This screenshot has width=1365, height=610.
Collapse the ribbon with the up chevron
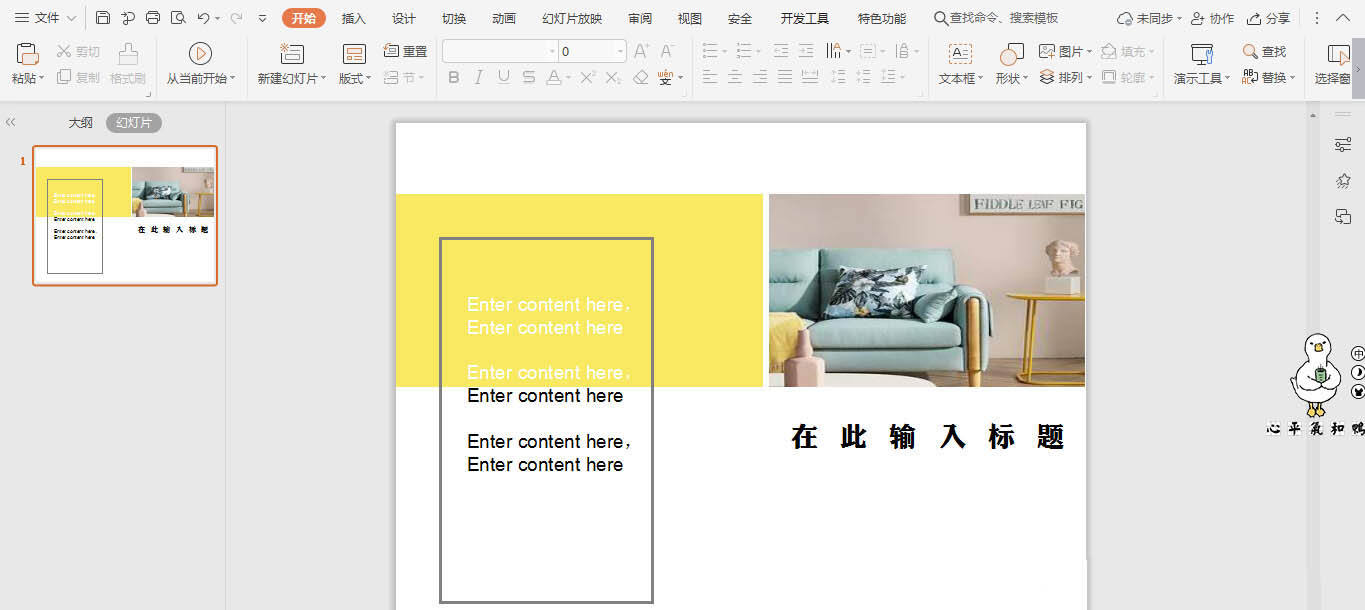click(1342, 18)
